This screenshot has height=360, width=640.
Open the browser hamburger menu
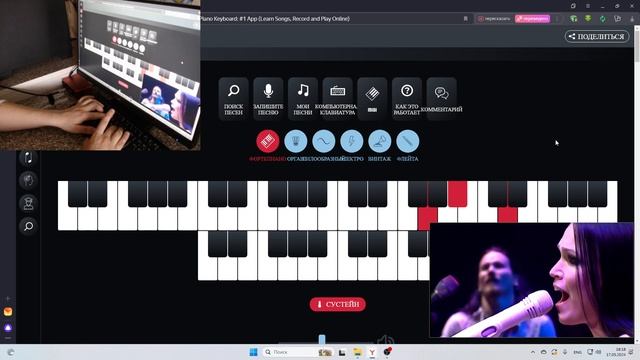point(588,6)
